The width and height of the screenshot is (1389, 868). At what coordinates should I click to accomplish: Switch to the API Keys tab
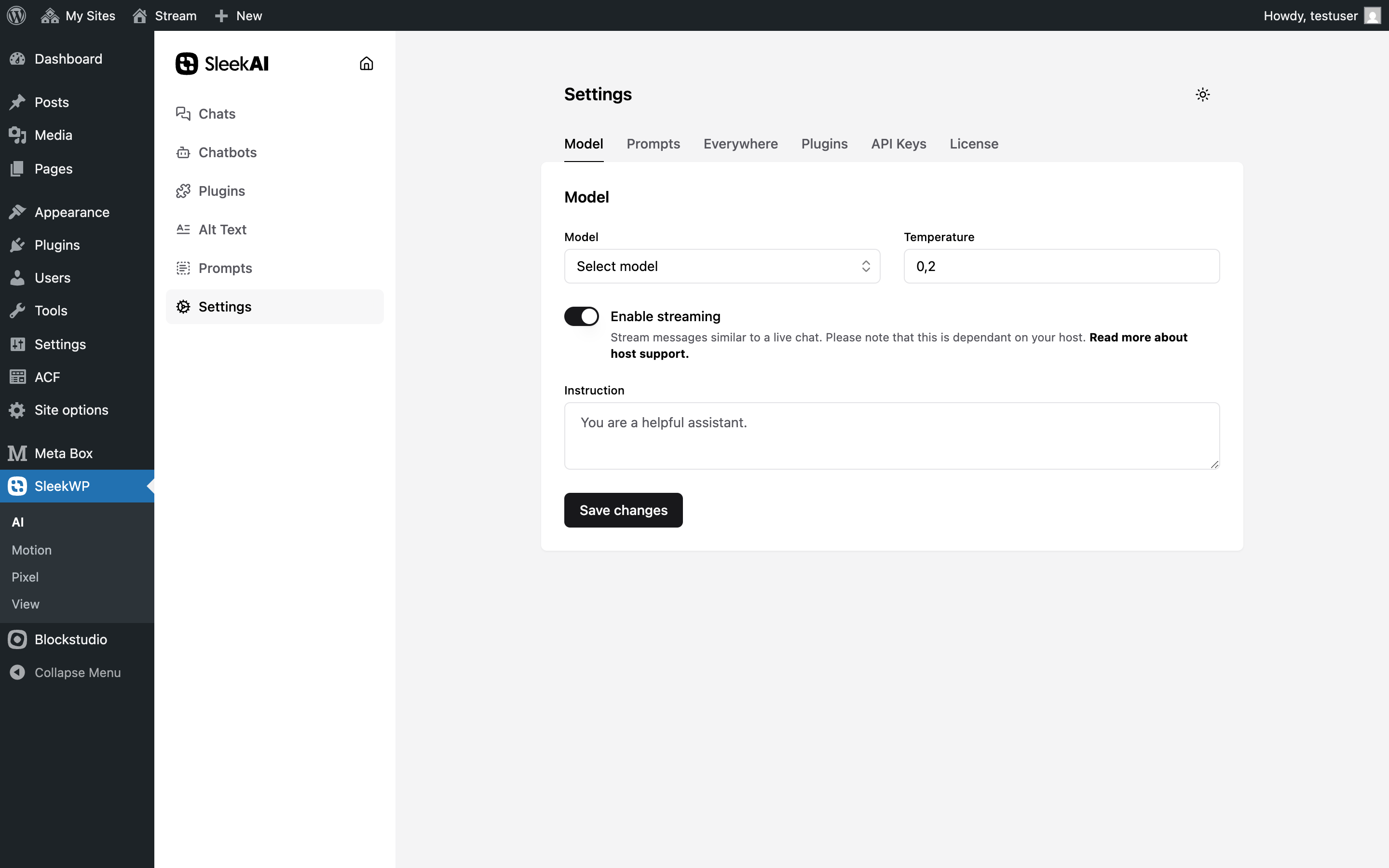pos(898,144)
